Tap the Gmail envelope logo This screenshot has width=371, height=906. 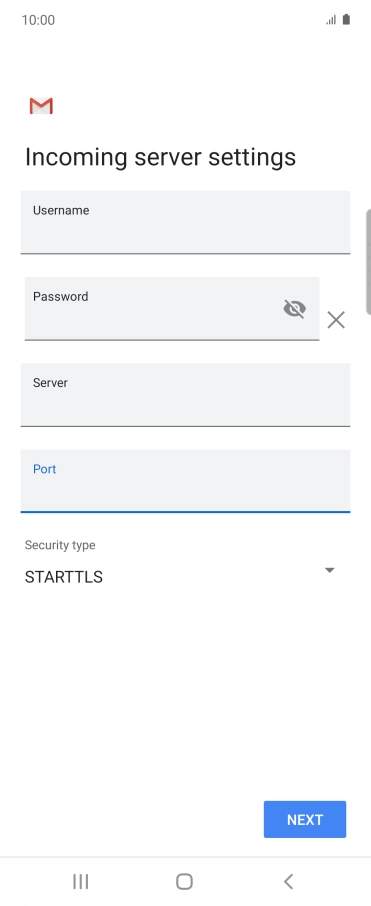tap(41, 106)
